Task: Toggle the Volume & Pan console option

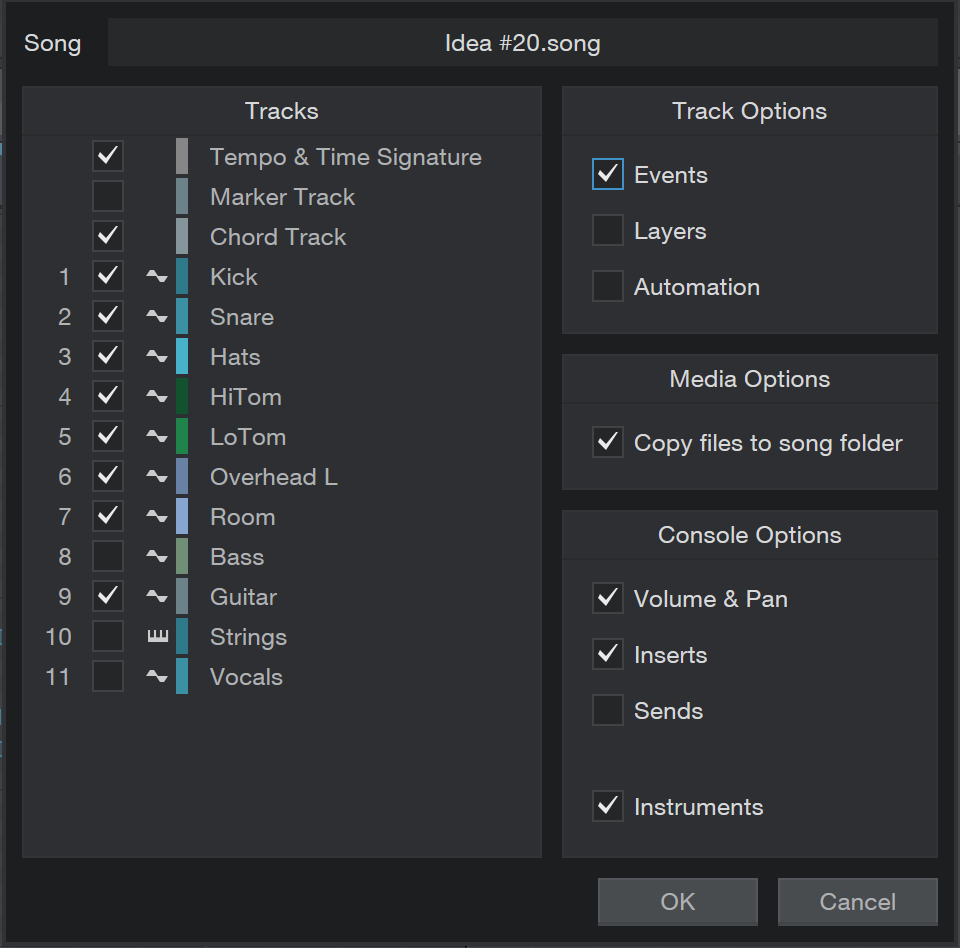Action: click(608, 598)
